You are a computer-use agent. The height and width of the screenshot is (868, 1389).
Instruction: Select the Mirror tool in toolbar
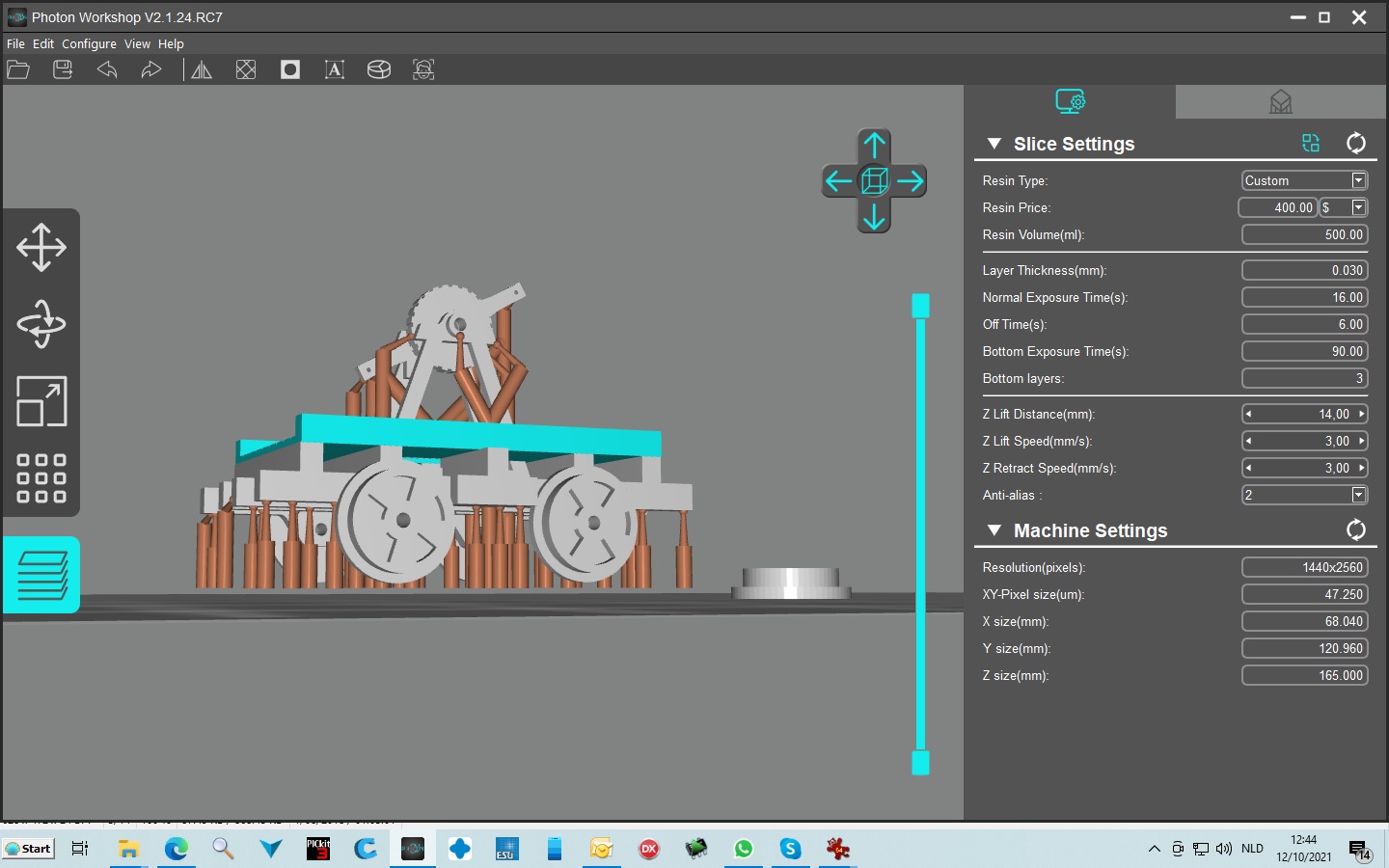201,69
